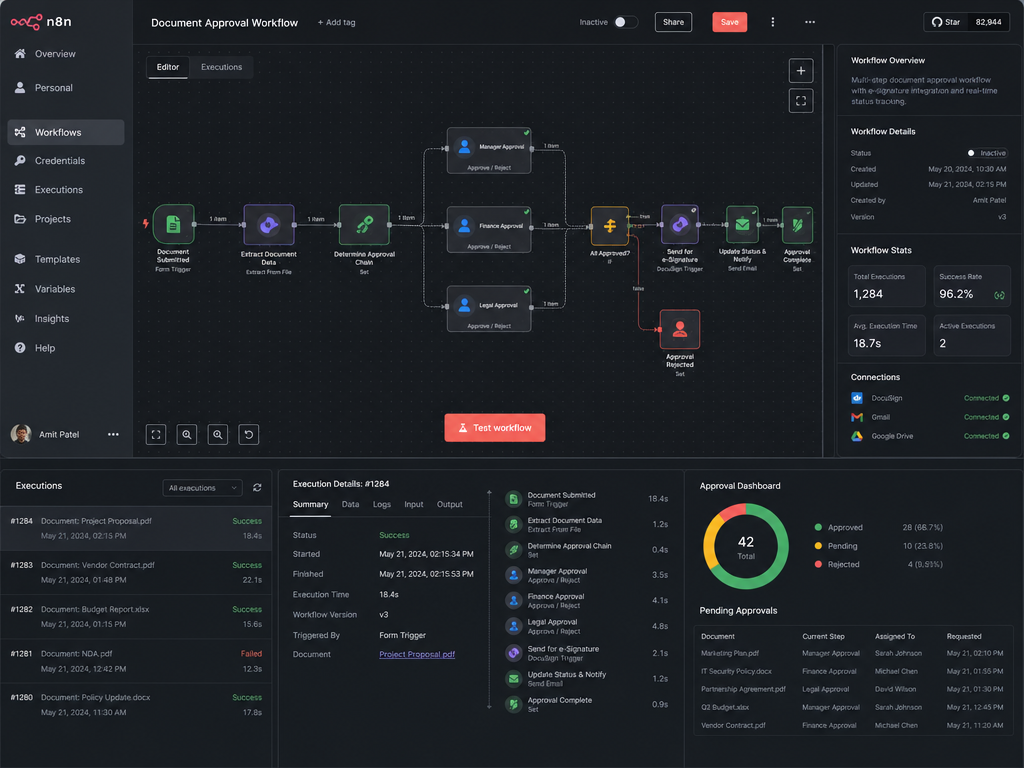Open Overview from the sidebar
This screenshot has width=1024, height=768.
coord(55,54)
